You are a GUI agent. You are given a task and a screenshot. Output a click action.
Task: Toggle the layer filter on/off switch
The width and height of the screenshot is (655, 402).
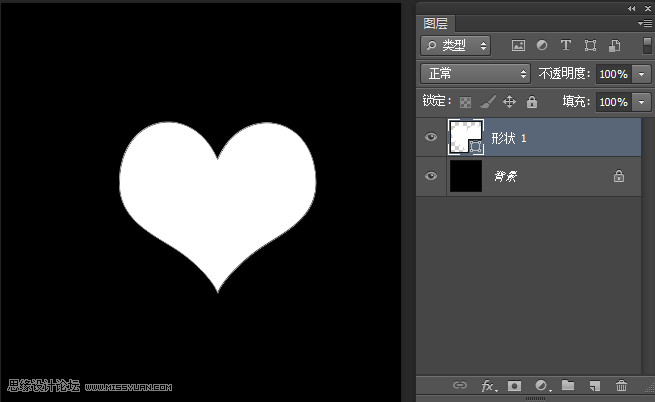(646, 45)
